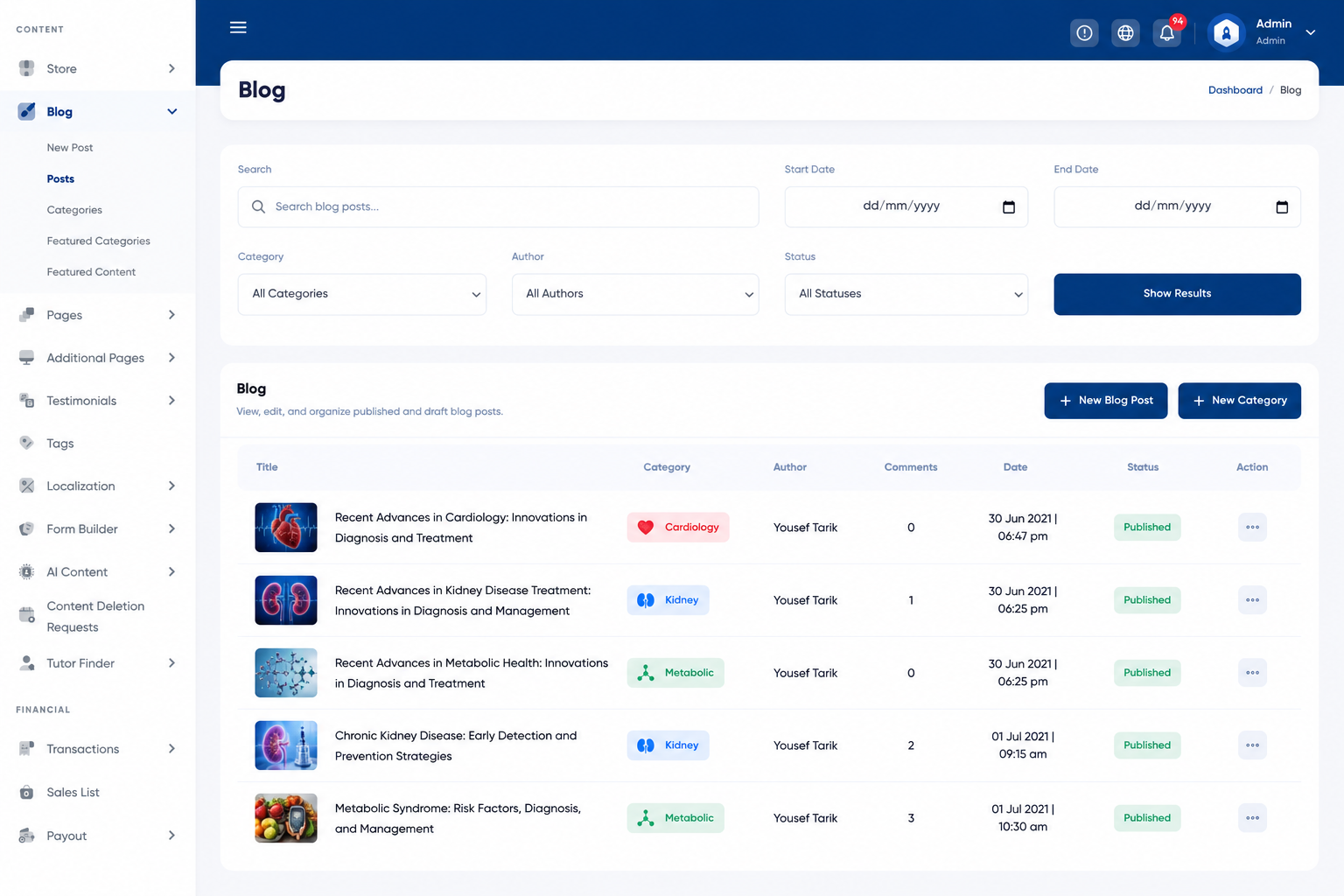Click the AI Content sidebar icon
The width and height of the screenshot is (1344, 896).
(x=27, y=571)
